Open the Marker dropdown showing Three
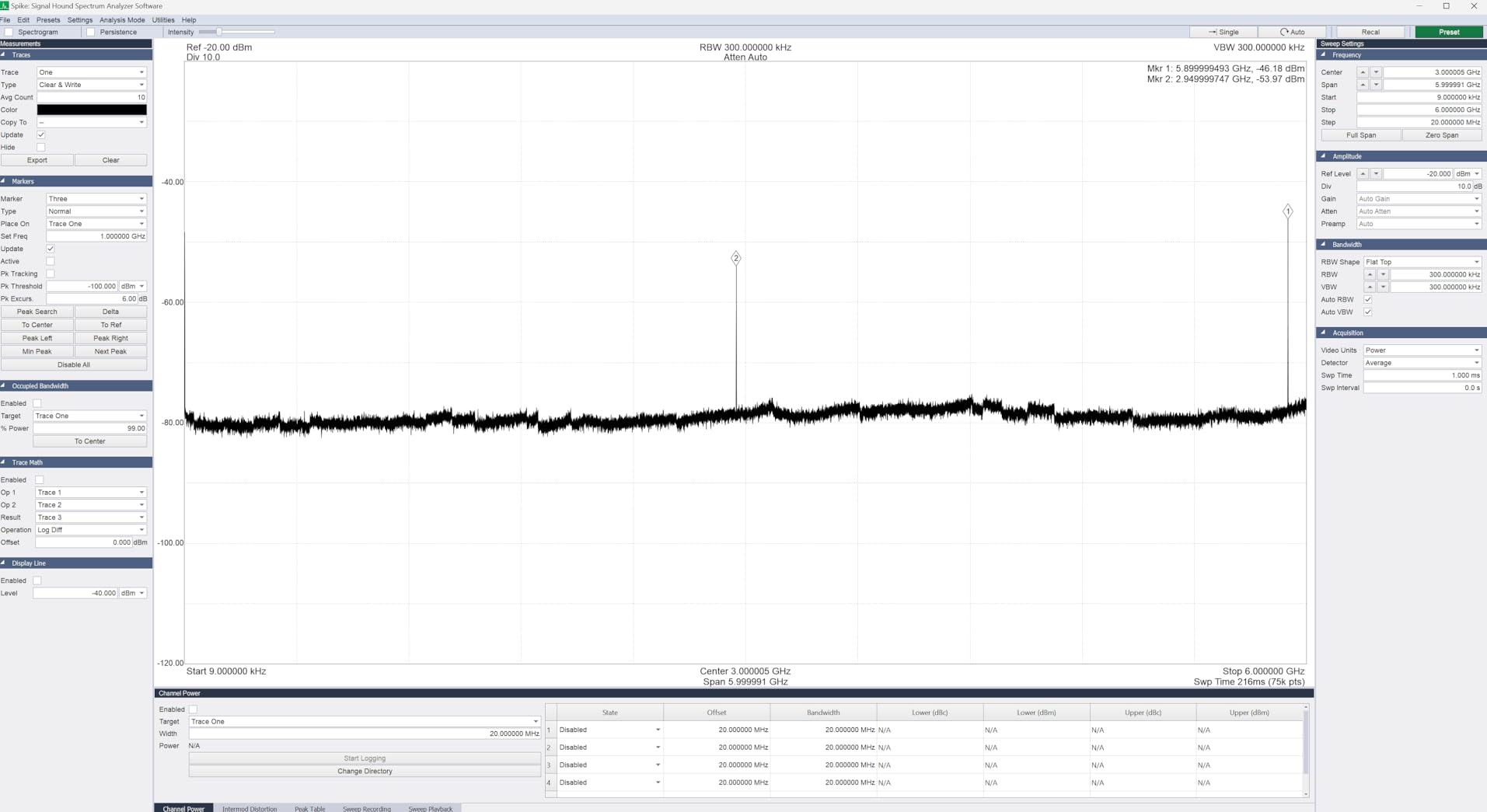 [x=96, y=199]
